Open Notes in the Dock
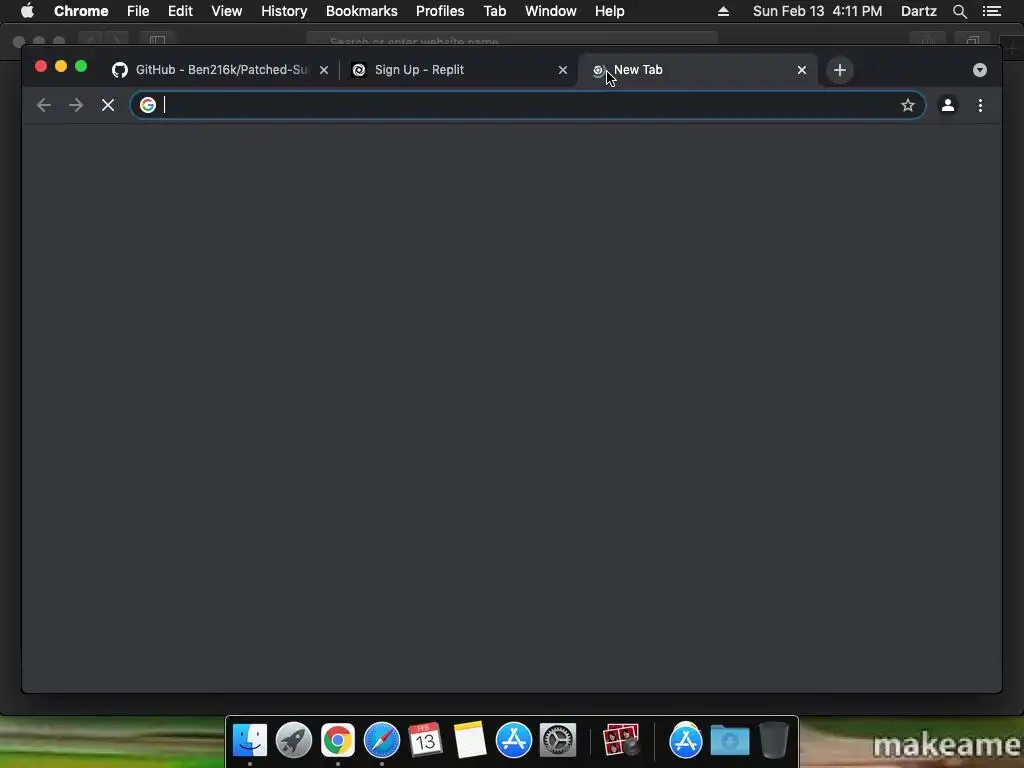The height and width of the screenshot is (768, 1024). 470,741
